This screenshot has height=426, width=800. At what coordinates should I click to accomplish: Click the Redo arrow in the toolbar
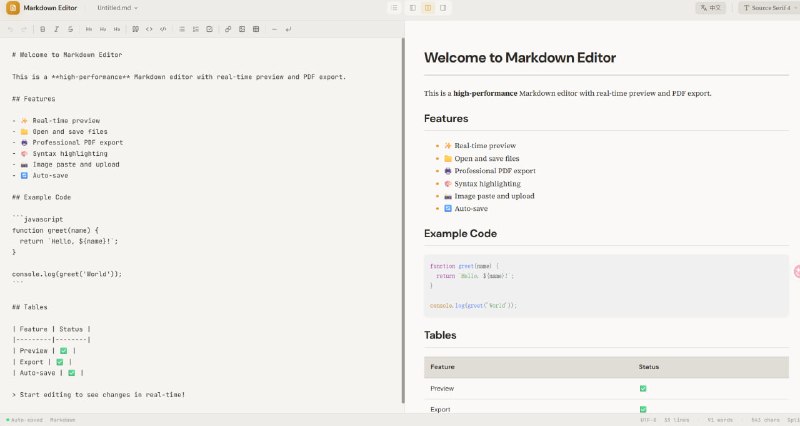click(24, 29)
